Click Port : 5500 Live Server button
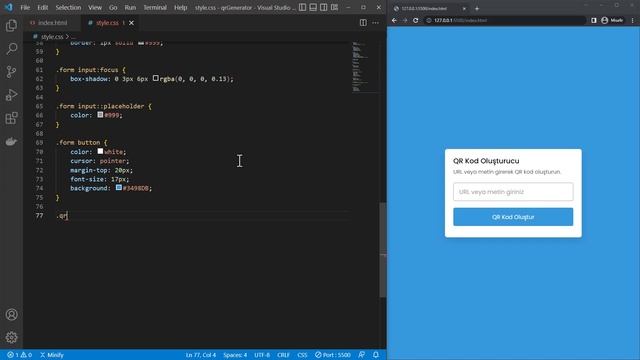This screenshot has width=640, height=360. tap(333, 355)
